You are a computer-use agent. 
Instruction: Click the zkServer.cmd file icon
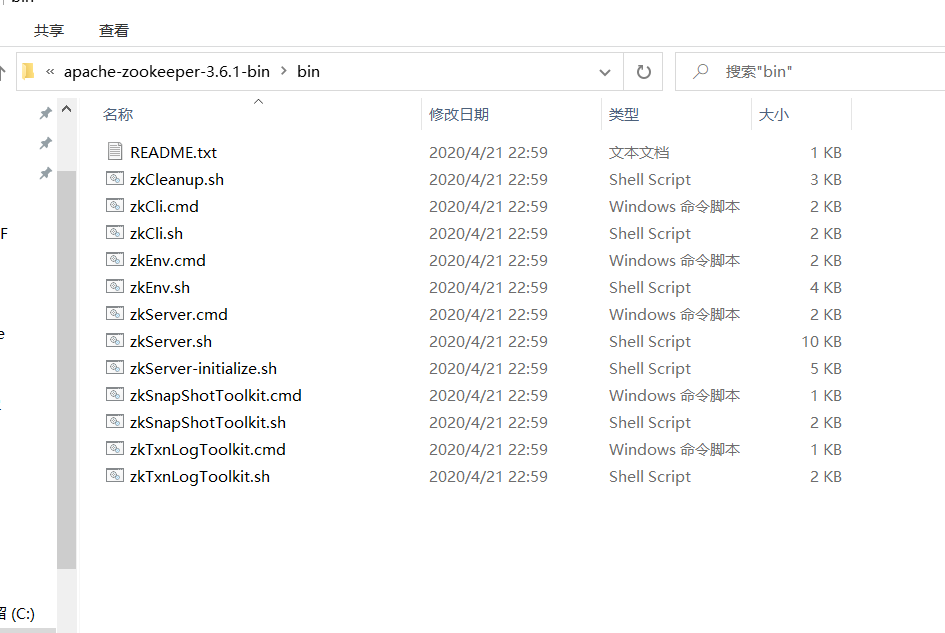point(115,313)
